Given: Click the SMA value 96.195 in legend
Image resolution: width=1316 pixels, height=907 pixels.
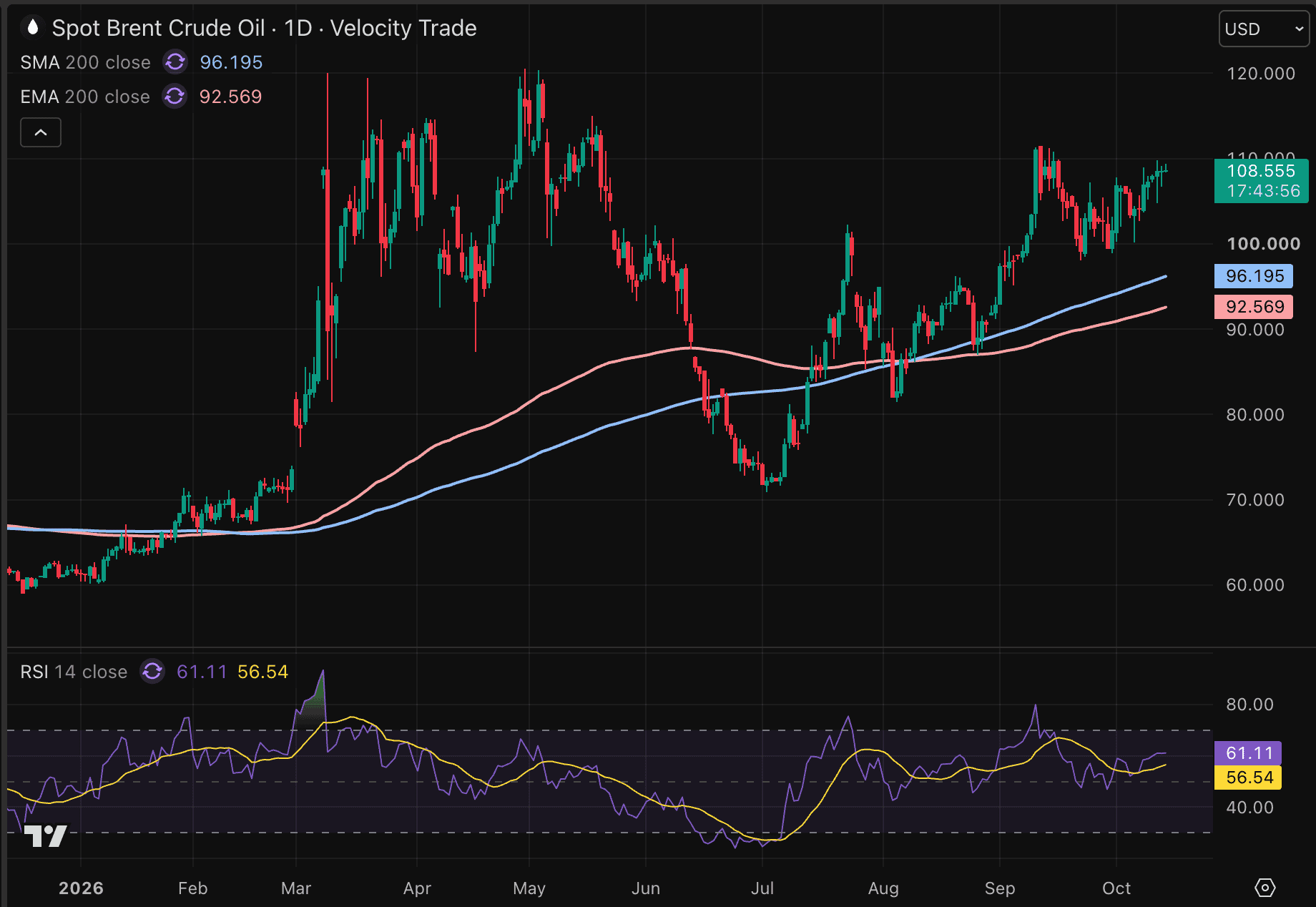Looking at the screenshot, I should point(231,62).
